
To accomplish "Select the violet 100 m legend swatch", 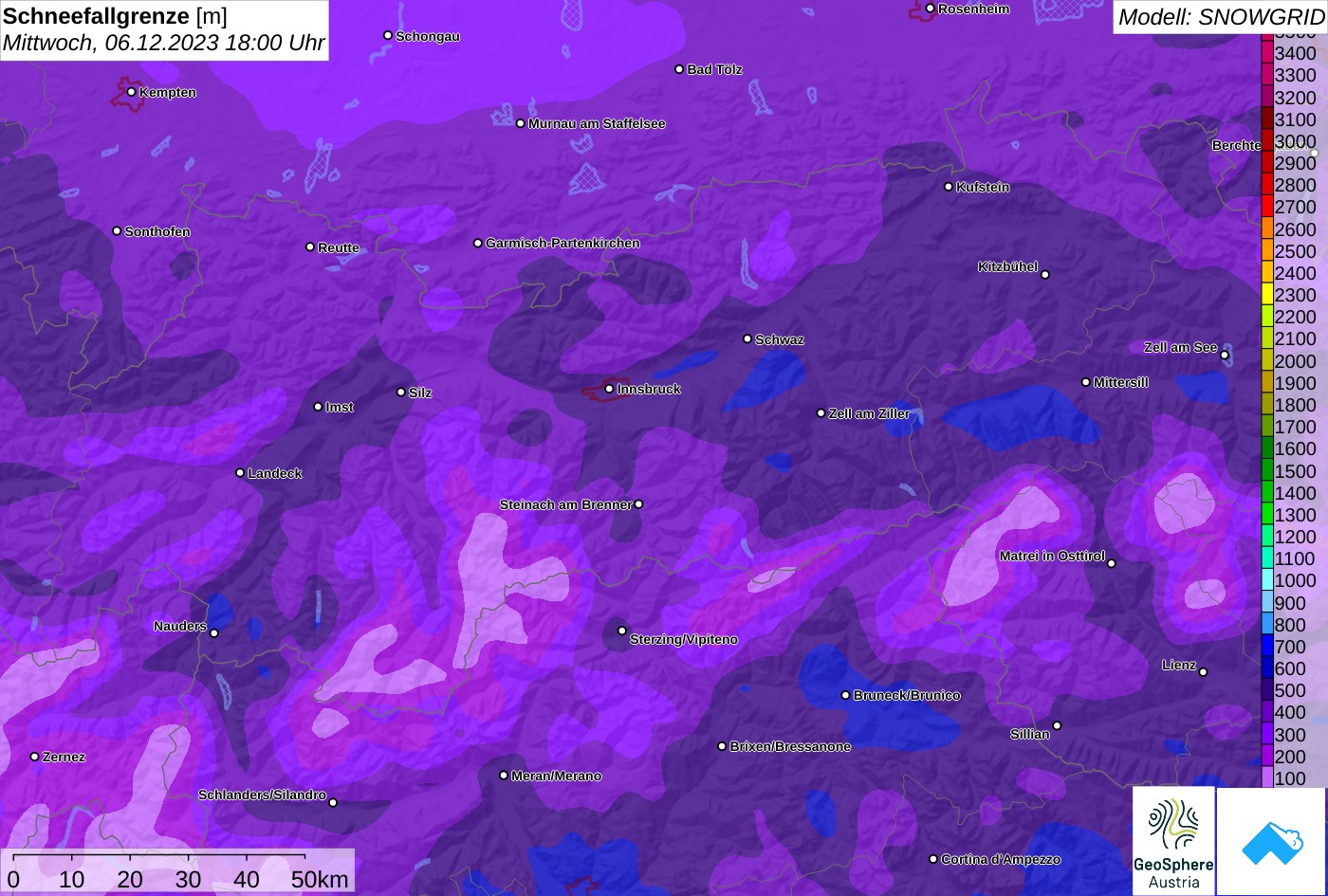I will (1266, 778).
